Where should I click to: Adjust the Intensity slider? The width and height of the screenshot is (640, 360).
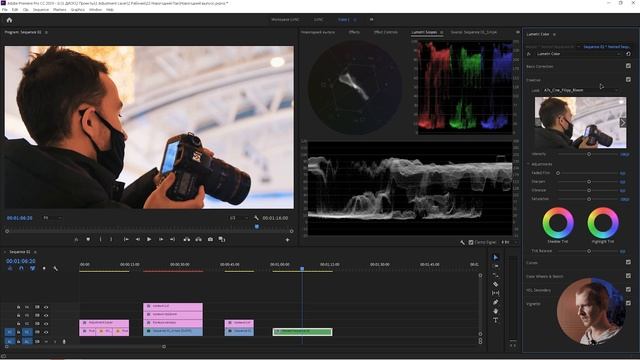tap(589, 154)
